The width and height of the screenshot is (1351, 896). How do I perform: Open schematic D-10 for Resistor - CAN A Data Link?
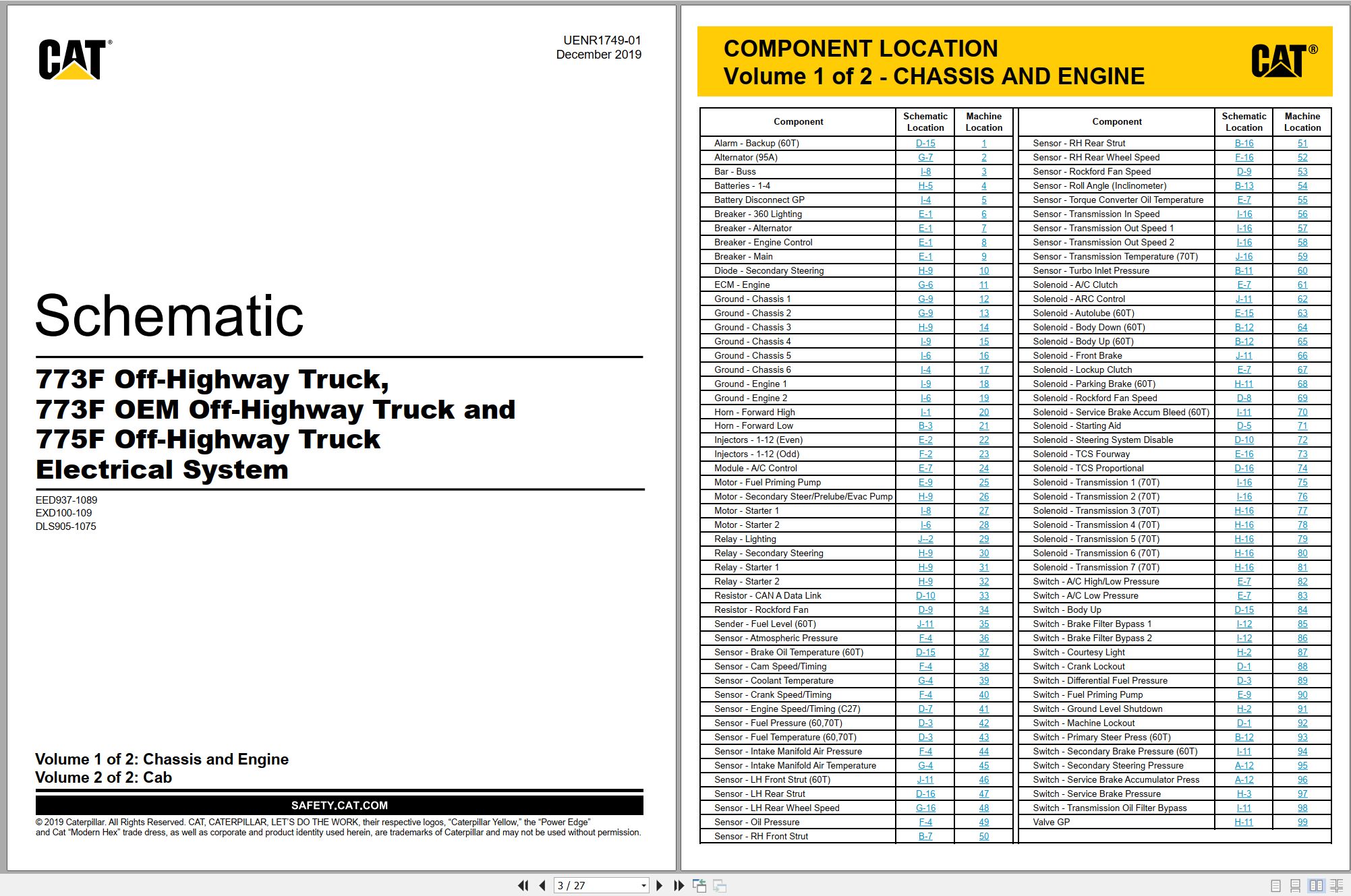pyautogui.click(x=925, y=596)
